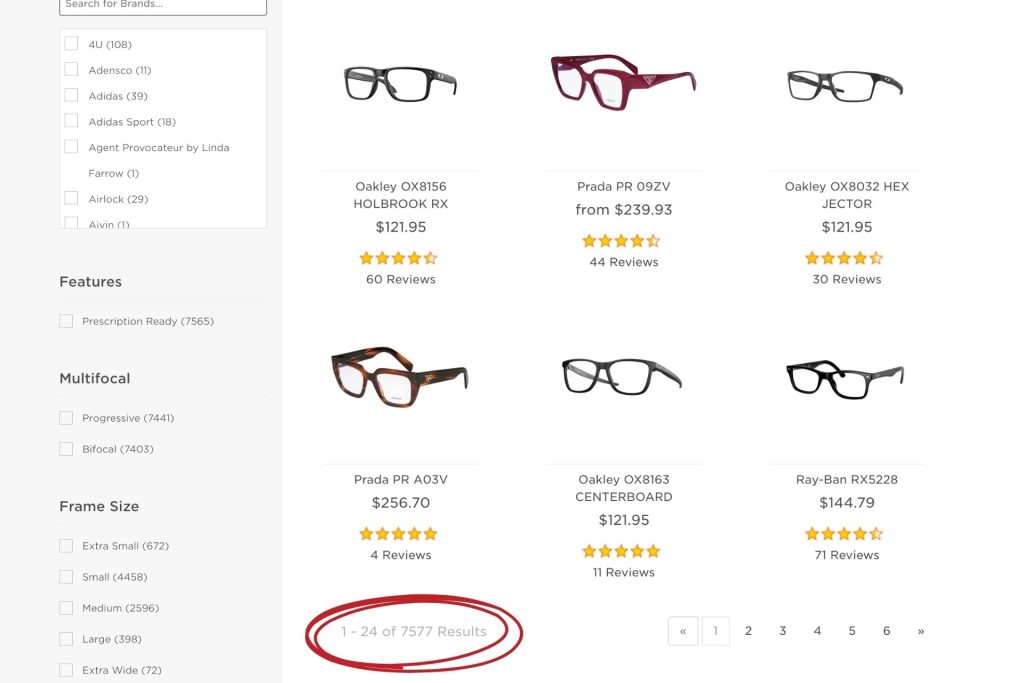1024x683 pixels.
Task: Enable the Extra Wide frame size filter
Action: coord(66,670)
